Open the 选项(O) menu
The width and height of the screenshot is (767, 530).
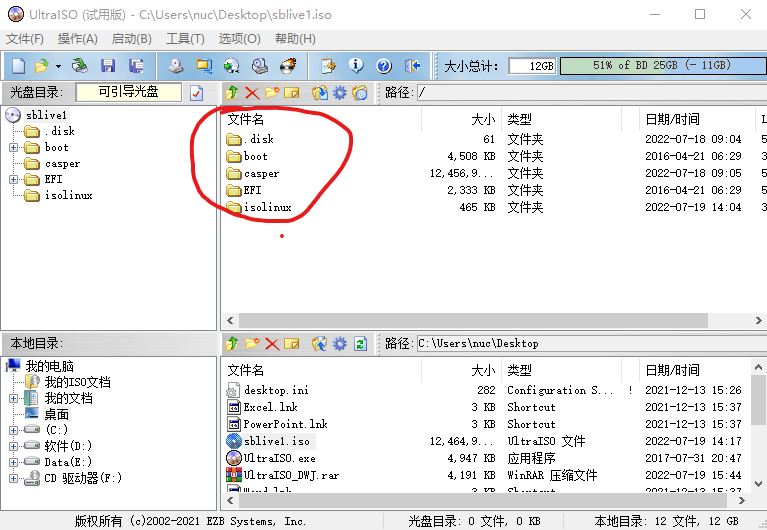(x=239, y=39)
